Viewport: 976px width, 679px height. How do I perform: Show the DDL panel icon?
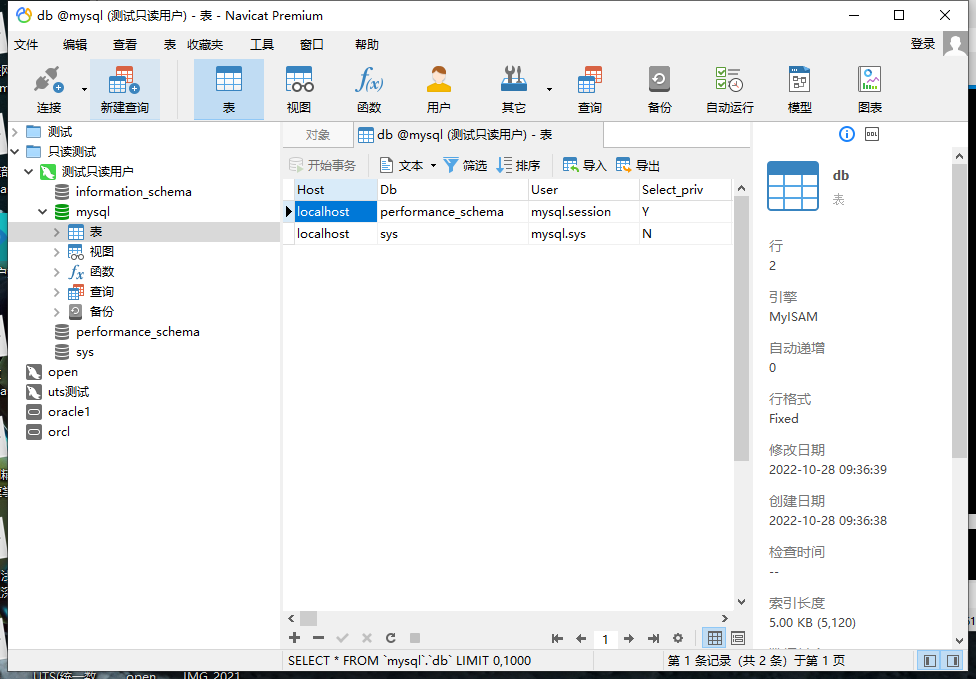[x=872, y=134]
